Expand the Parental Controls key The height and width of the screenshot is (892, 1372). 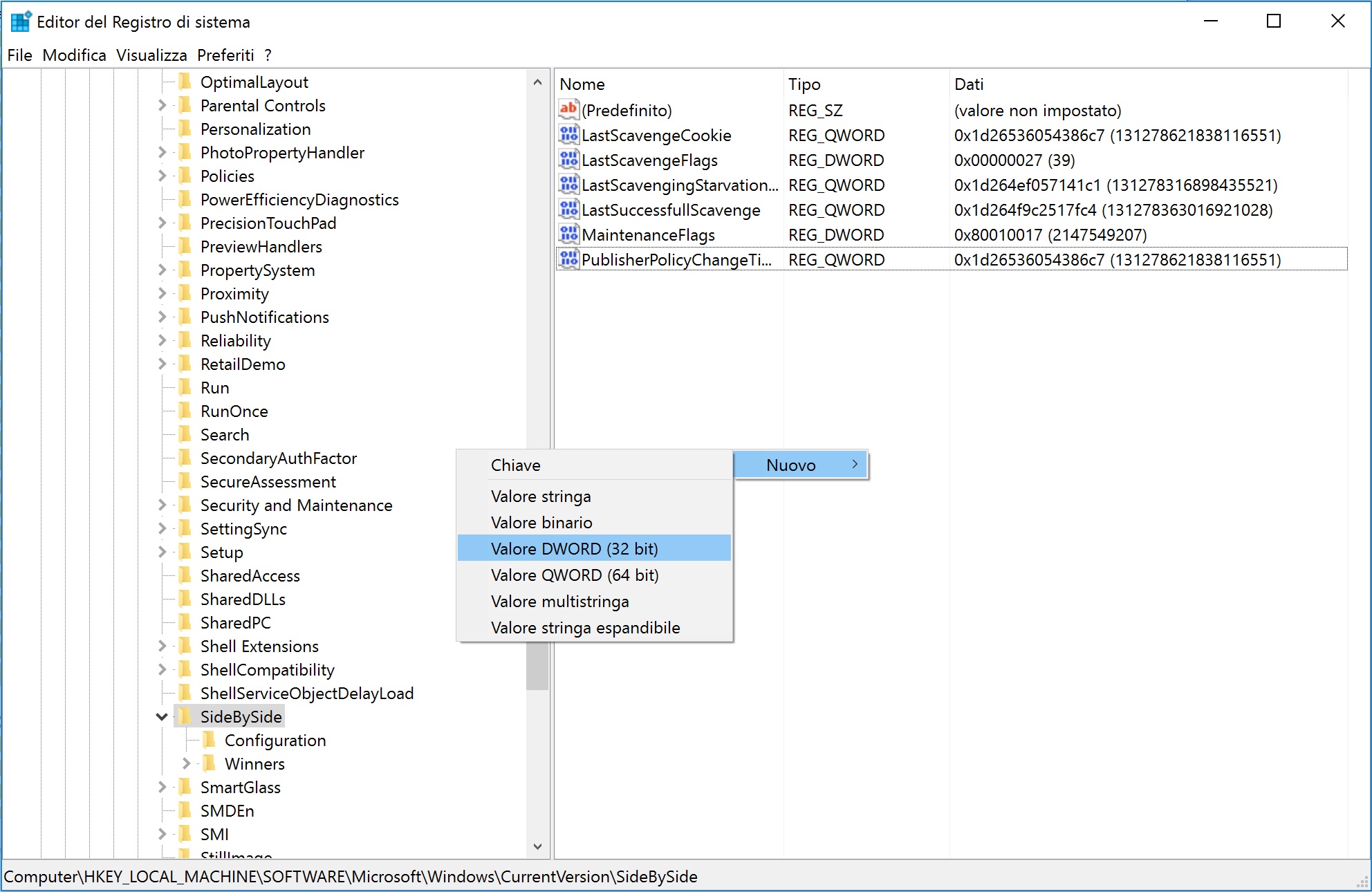[x=162, y=106]
